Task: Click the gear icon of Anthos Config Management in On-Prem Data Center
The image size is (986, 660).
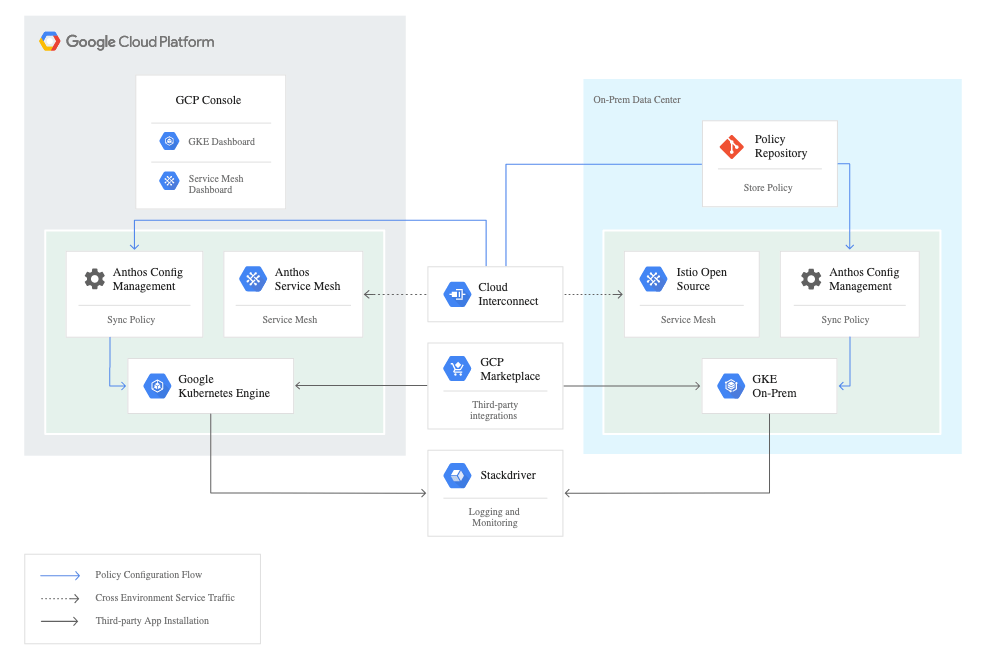Action: click(x=811, y=278)
